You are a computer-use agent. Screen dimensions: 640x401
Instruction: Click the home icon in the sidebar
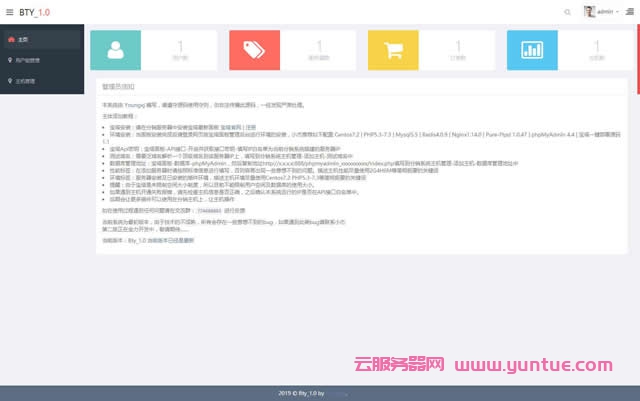point(10,40)
